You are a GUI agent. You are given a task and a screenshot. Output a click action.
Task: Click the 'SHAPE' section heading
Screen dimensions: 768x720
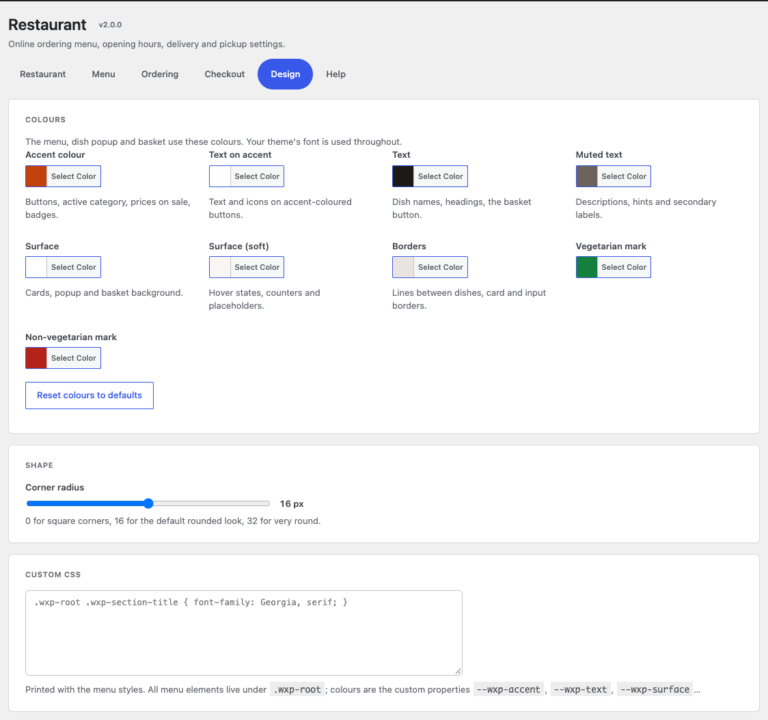pos(39,465)
